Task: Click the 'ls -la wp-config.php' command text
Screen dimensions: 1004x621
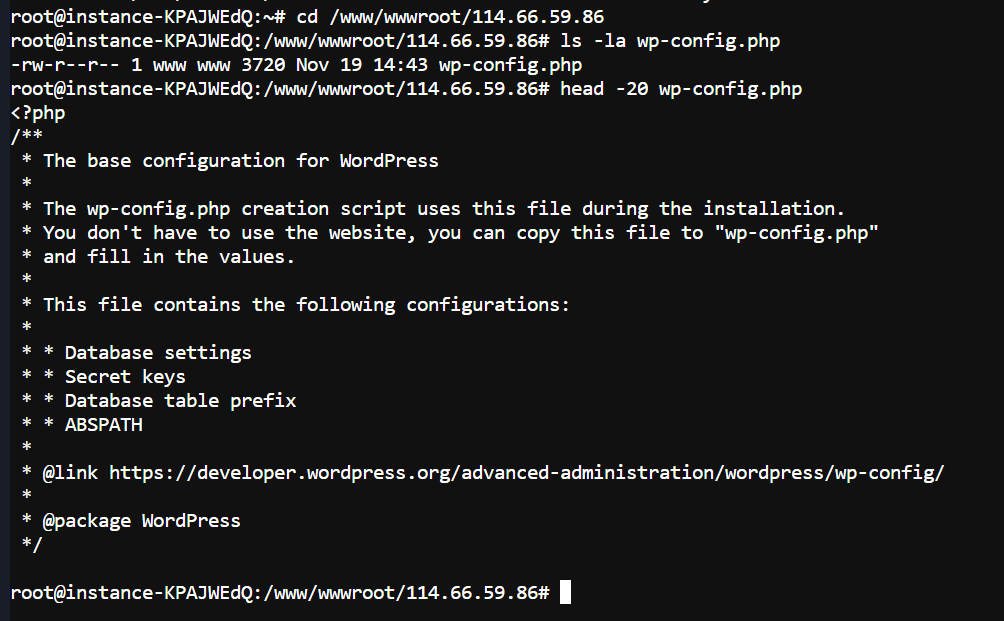Action: click(670, 41)
